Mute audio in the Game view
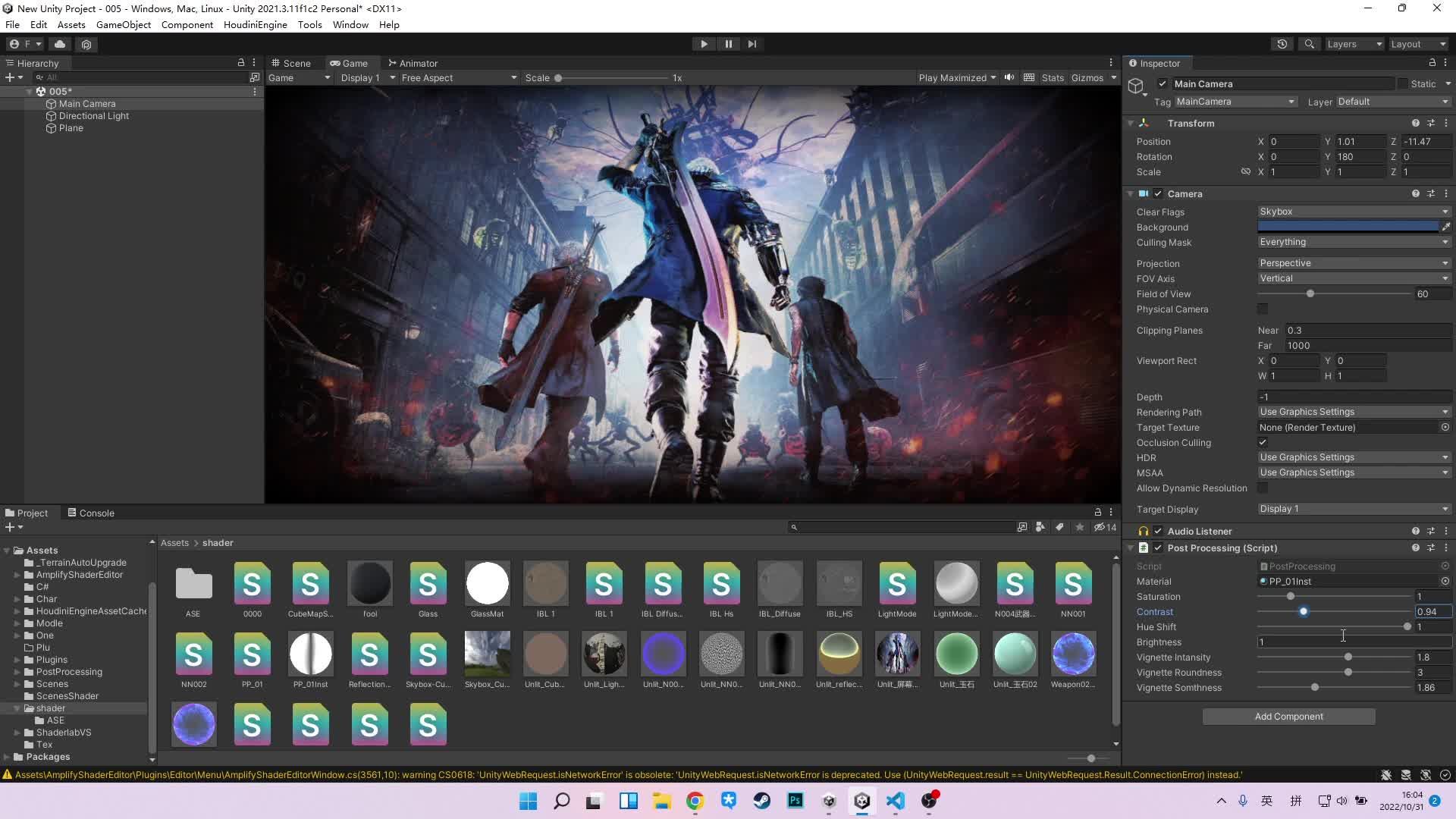This screenshot has height=819, width=1456. click(1009, 77)
